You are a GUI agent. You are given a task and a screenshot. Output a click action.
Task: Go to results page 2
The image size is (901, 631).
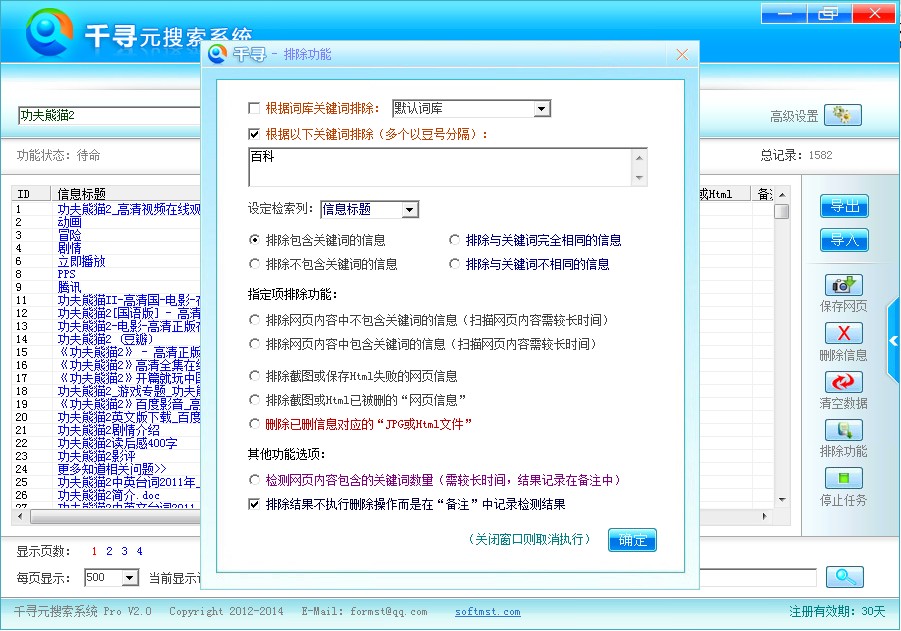click(x=109, y=551)
